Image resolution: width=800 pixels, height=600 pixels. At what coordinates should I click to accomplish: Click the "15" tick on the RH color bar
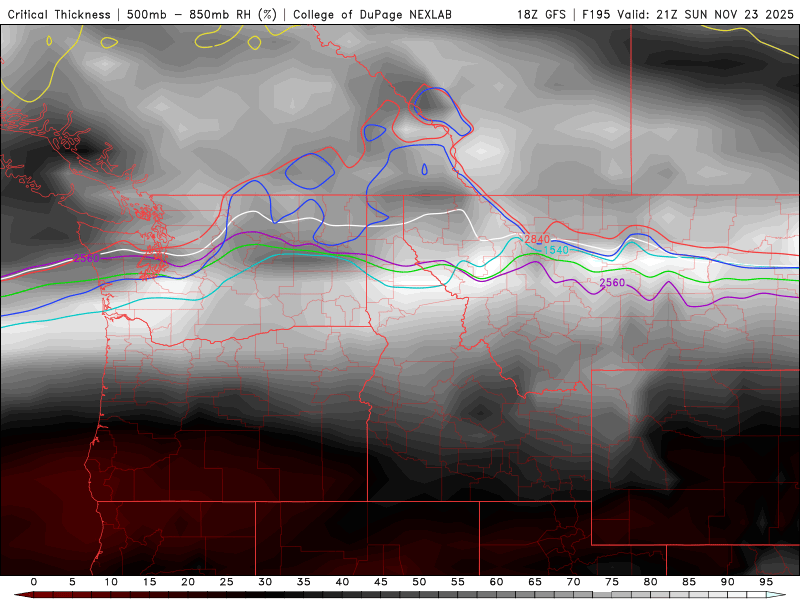click(149, 582)
